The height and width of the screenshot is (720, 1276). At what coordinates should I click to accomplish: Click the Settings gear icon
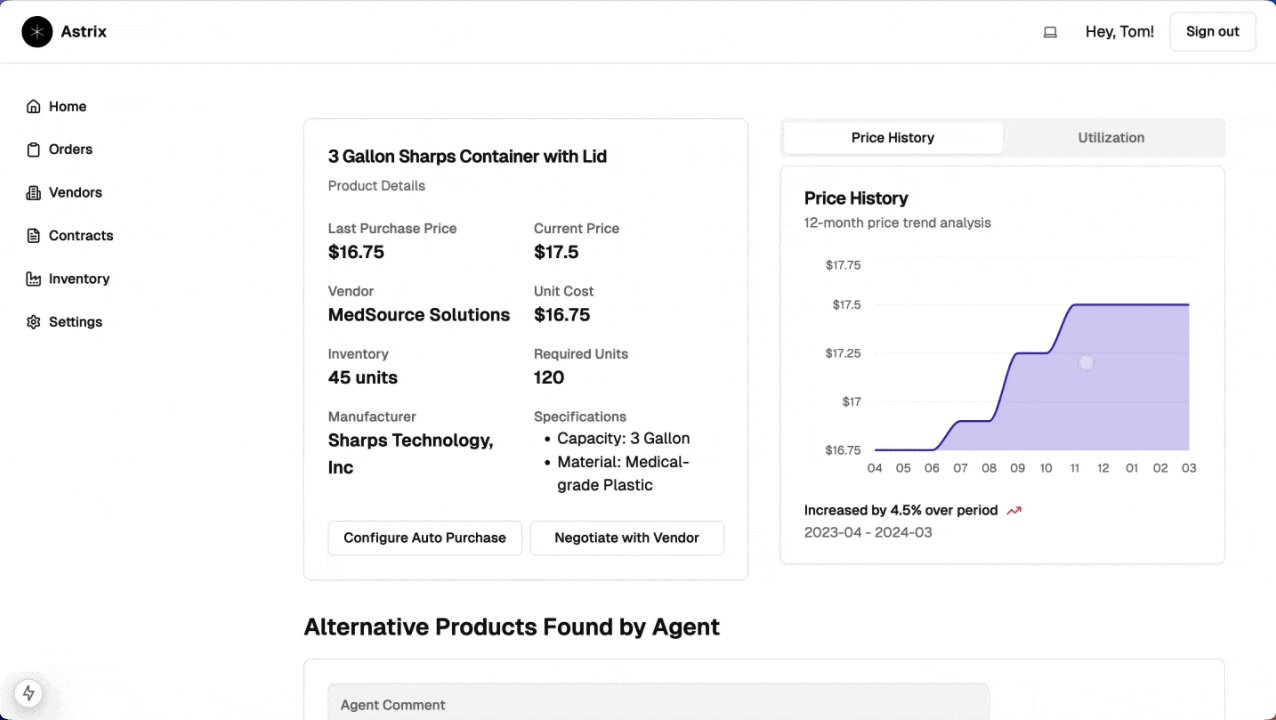[x=34, y=322]
